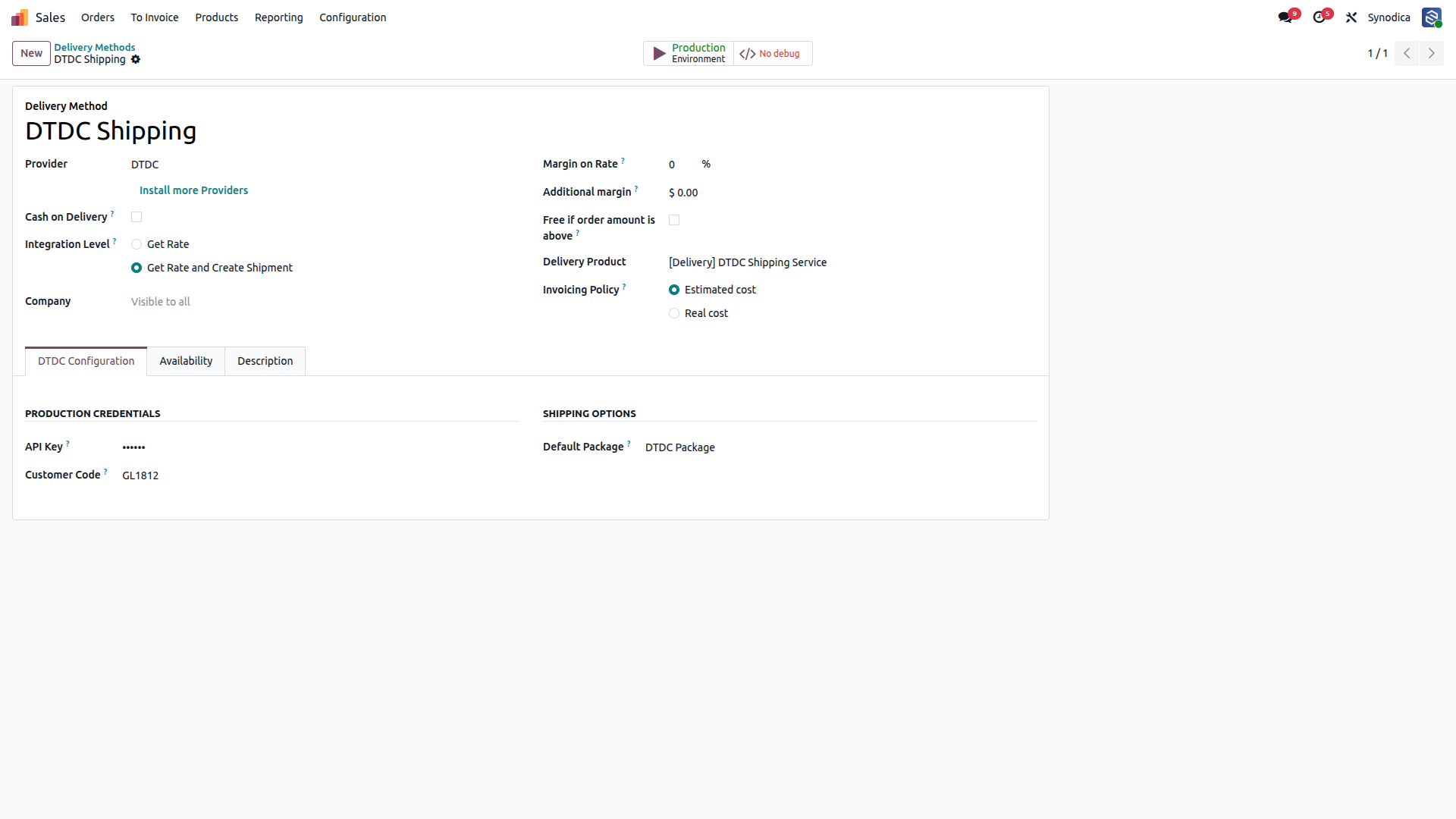
Task: Switch to the DTDC Configuration tab
Action: 86,361
